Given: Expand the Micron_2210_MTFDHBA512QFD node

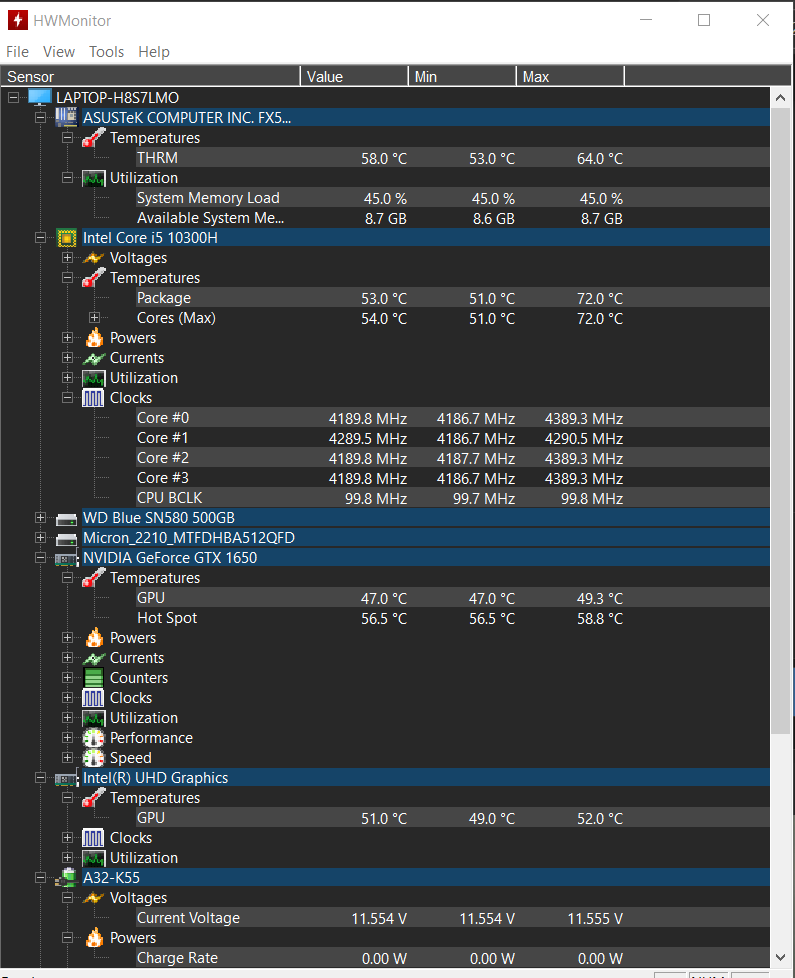Looking at the screenshot, I should coord(41,538).
